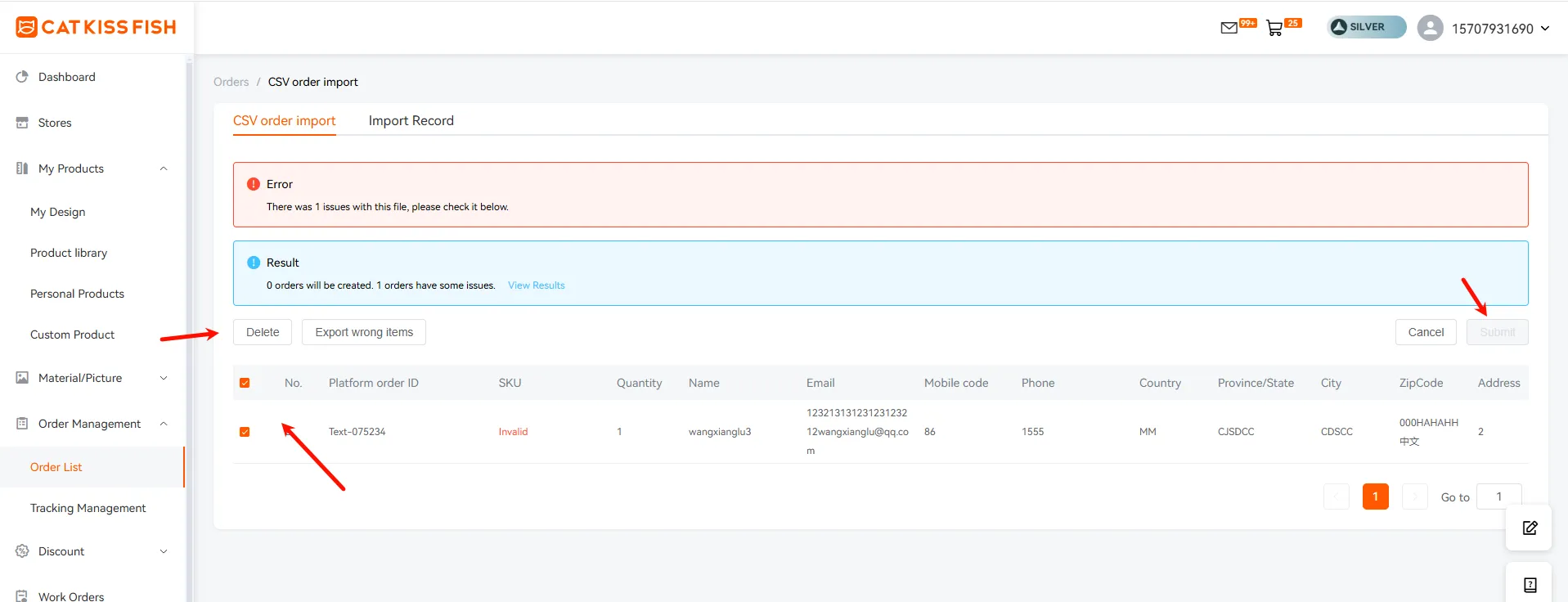Click the wangxianglu3 name cell
This screenshot has height=602, width=1568.
[x=720, y=432]
